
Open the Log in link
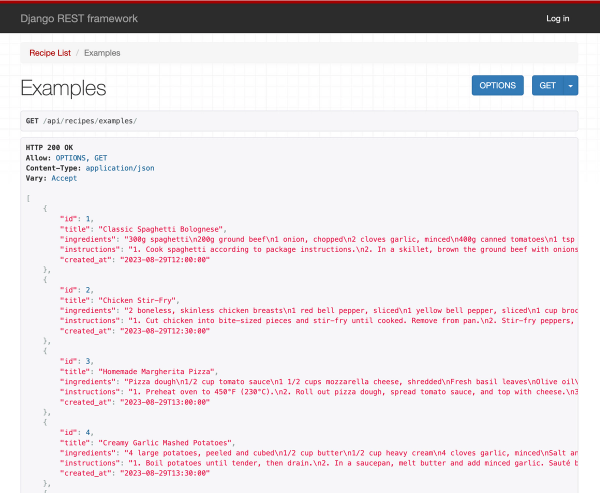tap(558, 18)
